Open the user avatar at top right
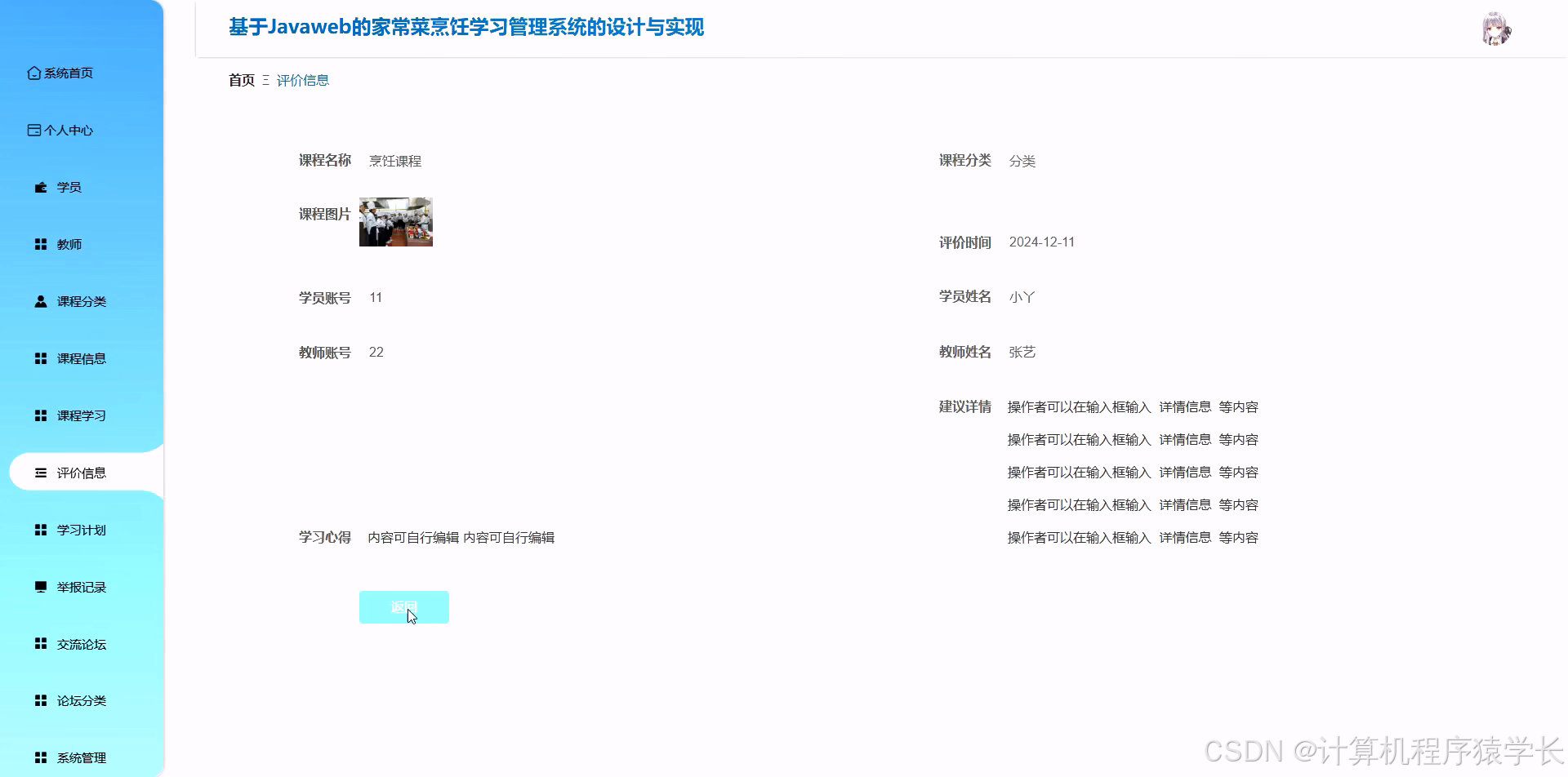This screenshot has width=1568, height=777. click(1497, 29)
